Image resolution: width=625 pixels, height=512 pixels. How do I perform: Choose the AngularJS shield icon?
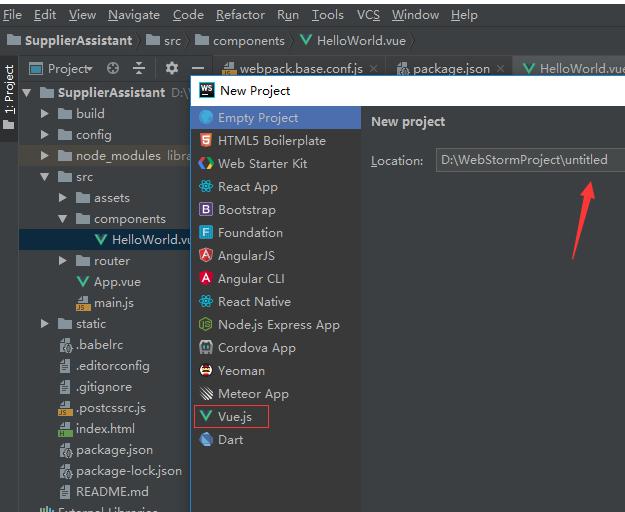[x=206, y=255]
